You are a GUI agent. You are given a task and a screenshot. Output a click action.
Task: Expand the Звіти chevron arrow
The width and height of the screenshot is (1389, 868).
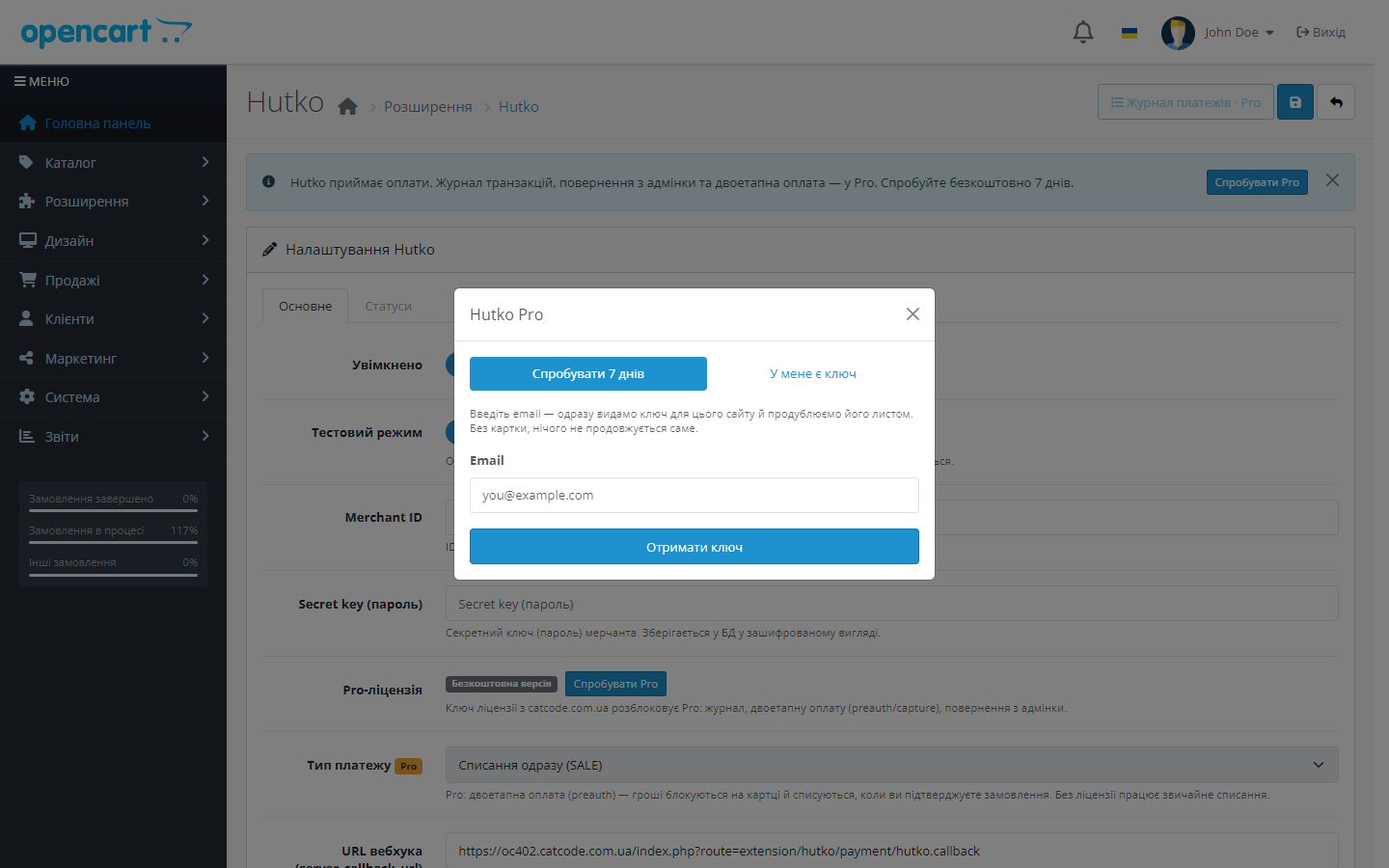[x=205, y=436]
